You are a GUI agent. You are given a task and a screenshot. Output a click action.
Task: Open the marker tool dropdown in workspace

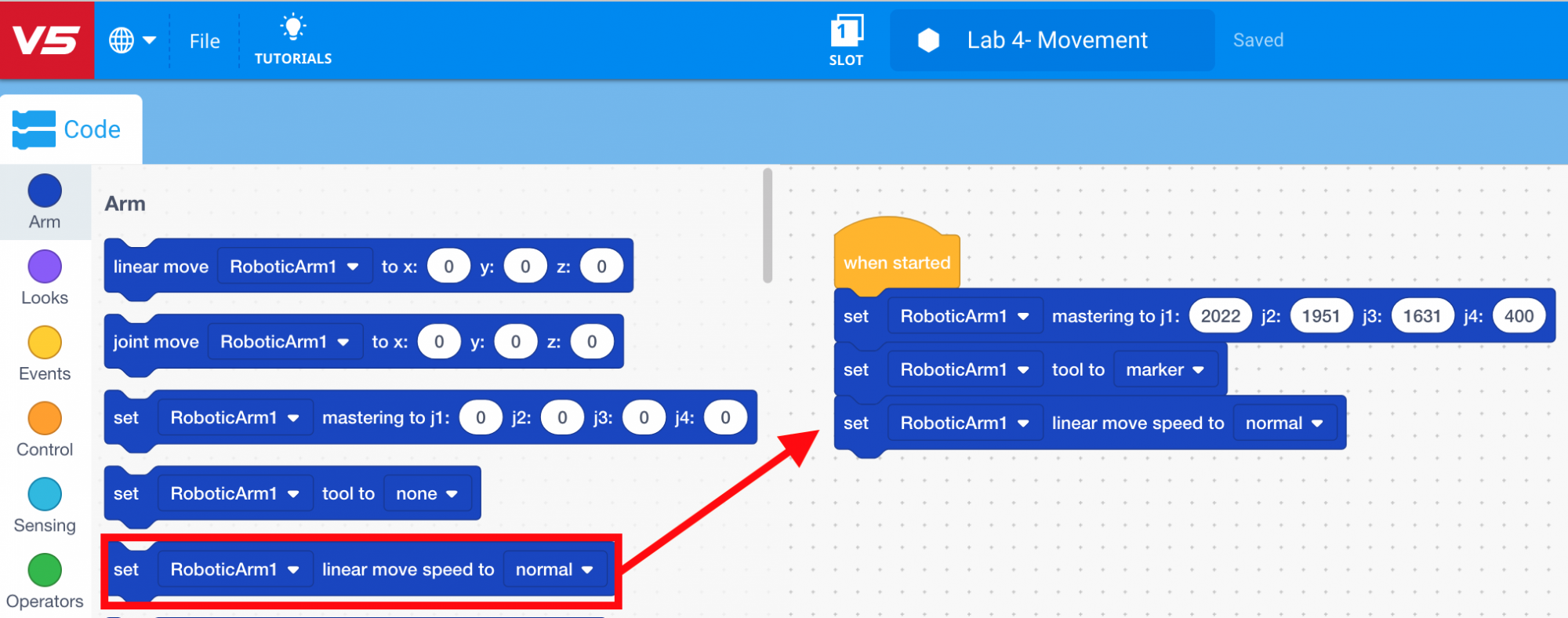click(x=1164, y=369)
